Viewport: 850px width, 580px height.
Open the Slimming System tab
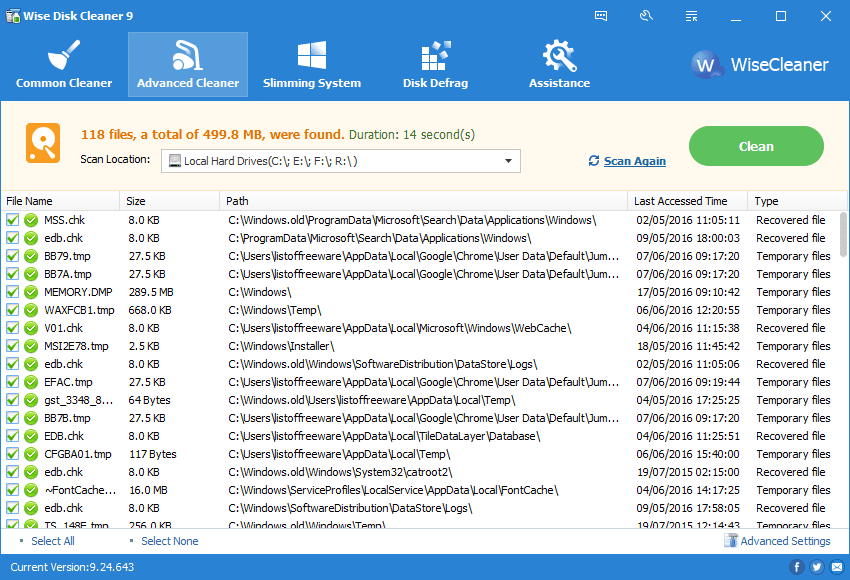click(x=312, y=65)
